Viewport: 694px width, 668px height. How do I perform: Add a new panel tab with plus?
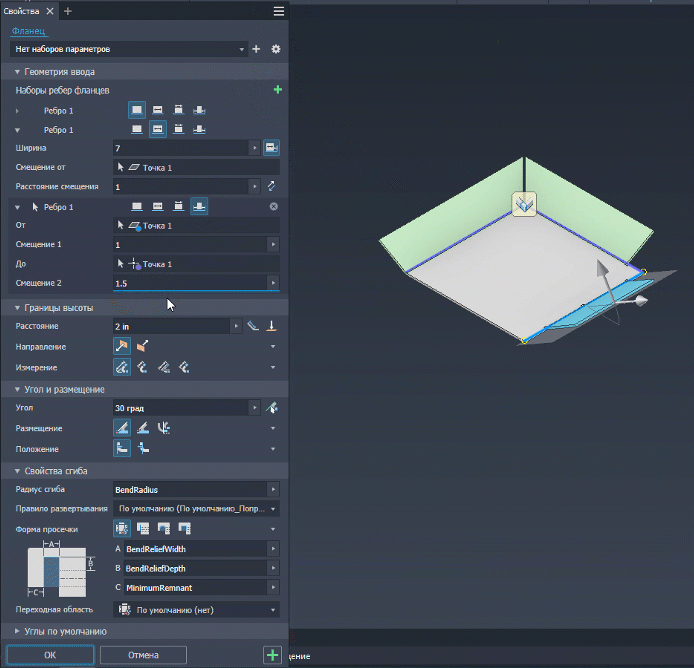68,11
